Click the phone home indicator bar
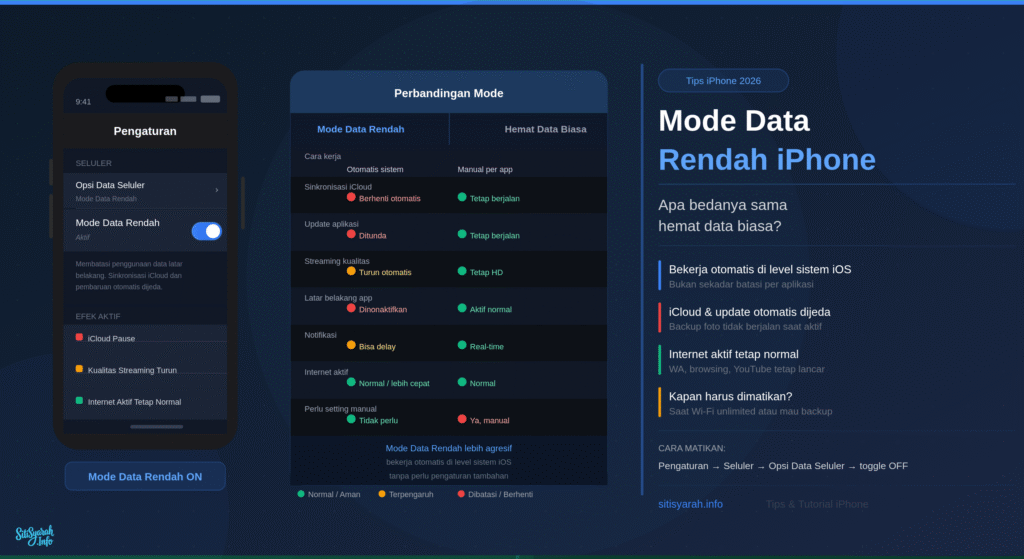This screenshot has height=559, width=1024. click(156, 427)
